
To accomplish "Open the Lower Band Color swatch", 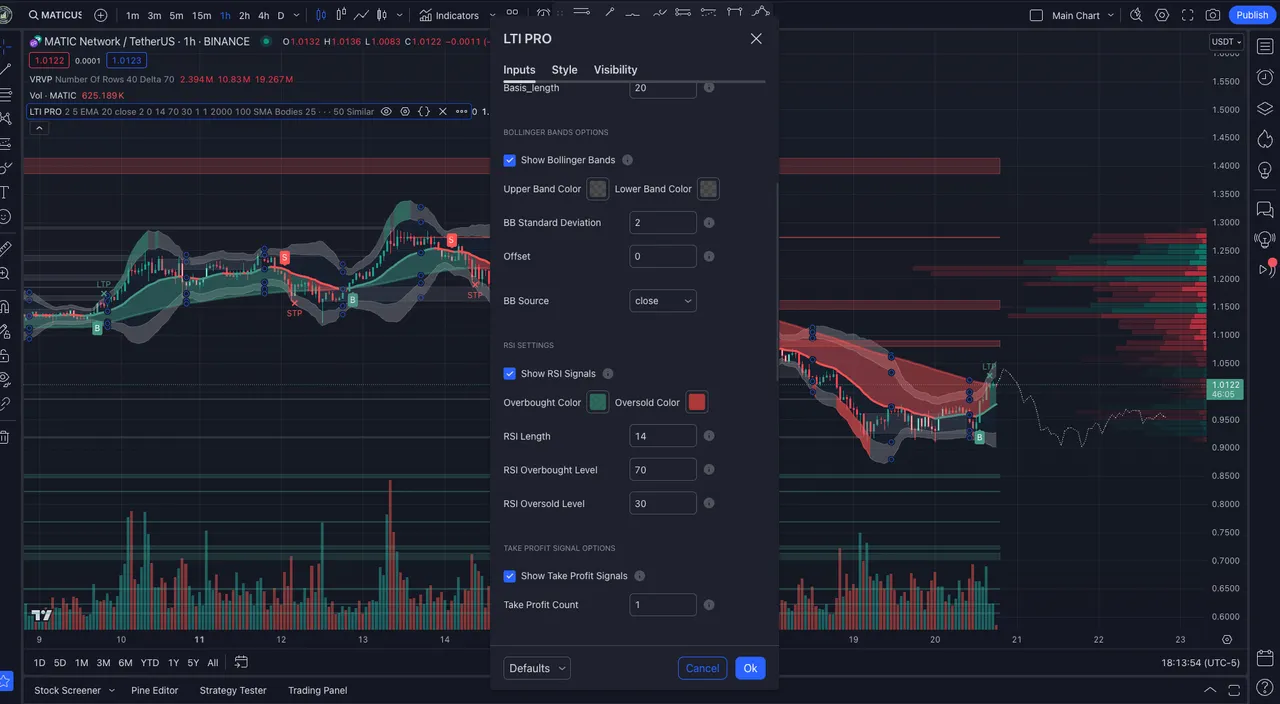I will click(x=708, y=189).
